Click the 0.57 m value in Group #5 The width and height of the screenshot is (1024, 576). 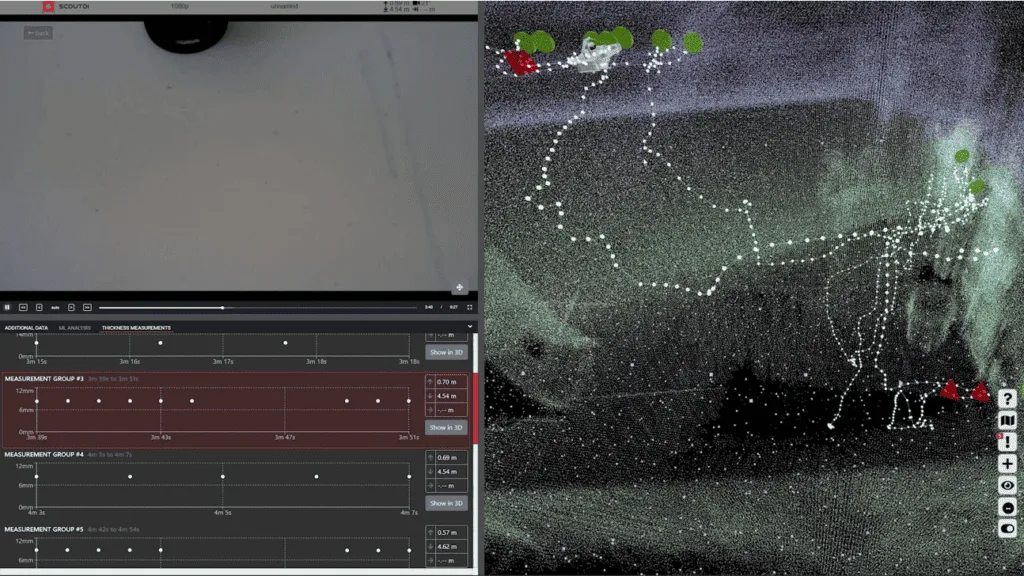click(x=447, y=533)
